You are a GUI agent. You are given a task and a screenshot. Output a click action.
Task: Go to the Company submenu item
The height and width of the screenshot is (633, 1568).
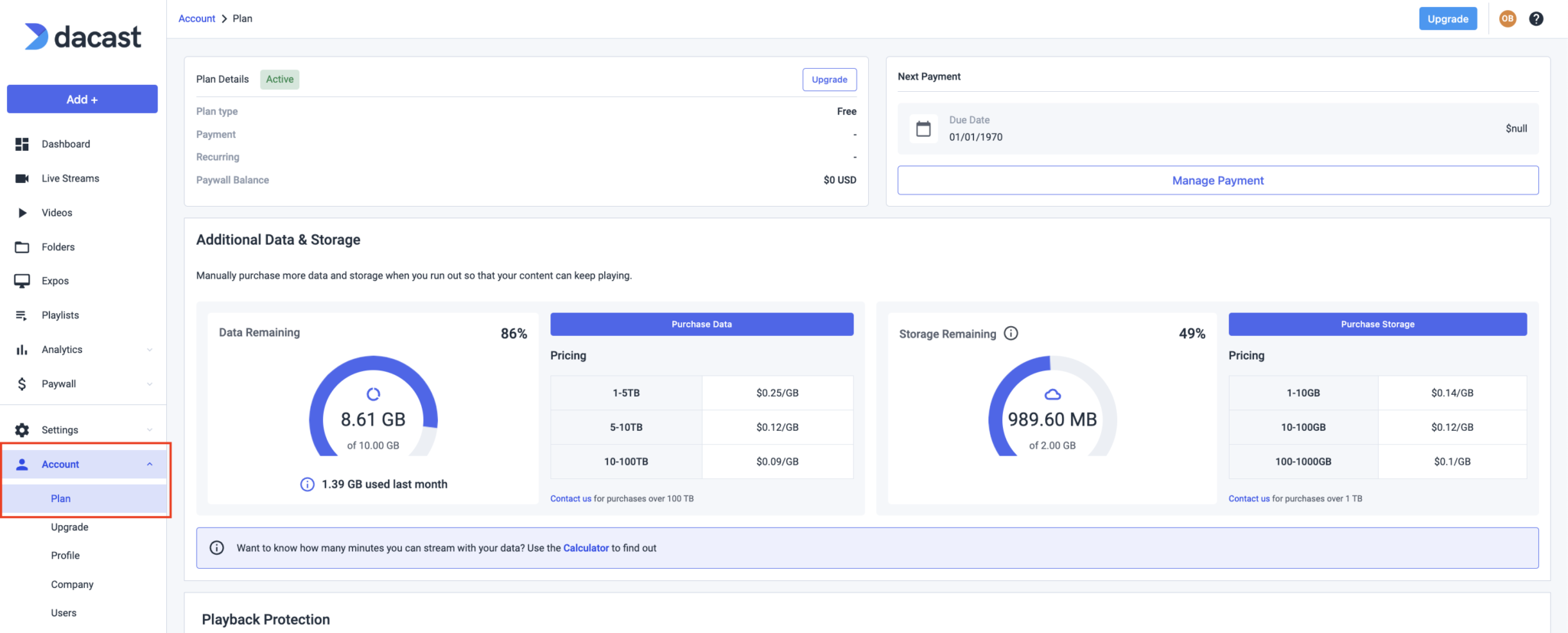coord(72,585)
